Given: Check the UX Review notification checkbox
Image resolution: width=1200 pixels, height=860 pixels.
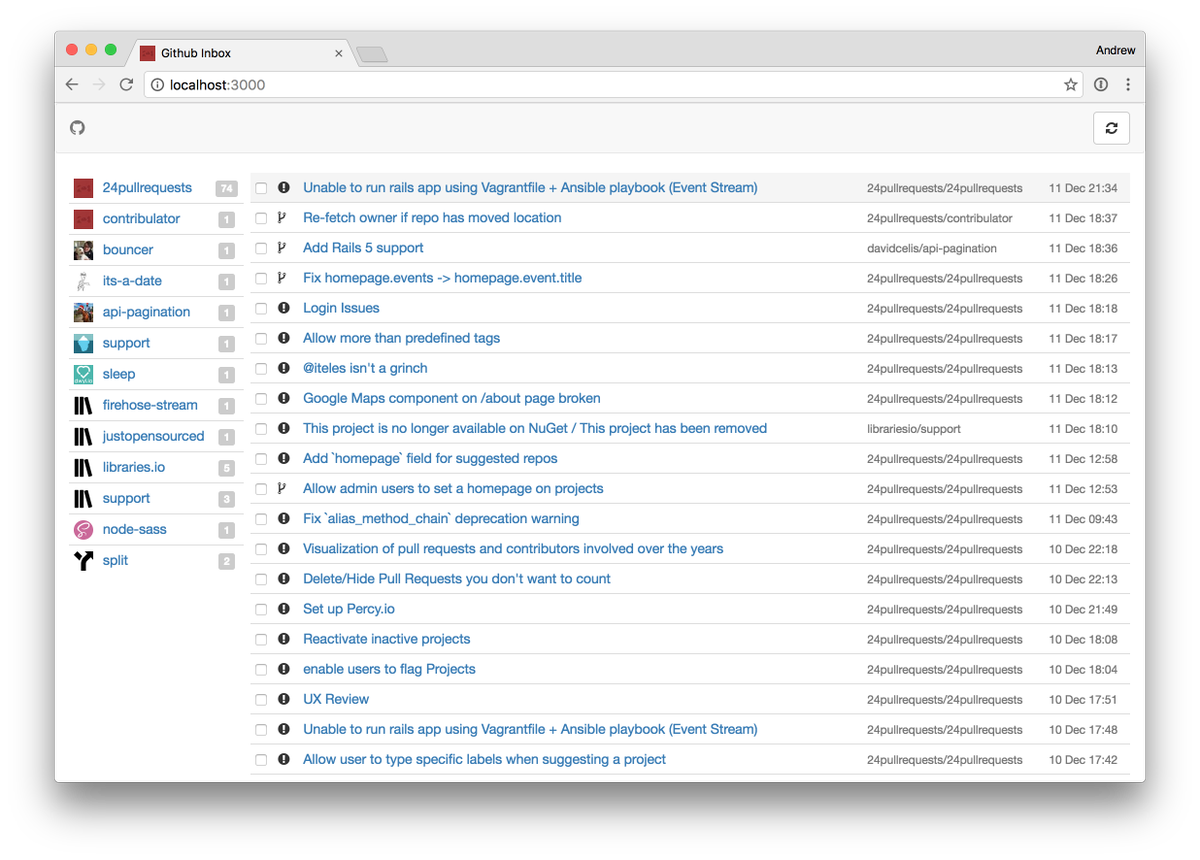Looking at the screenshot, I should [x=261, y=700].
